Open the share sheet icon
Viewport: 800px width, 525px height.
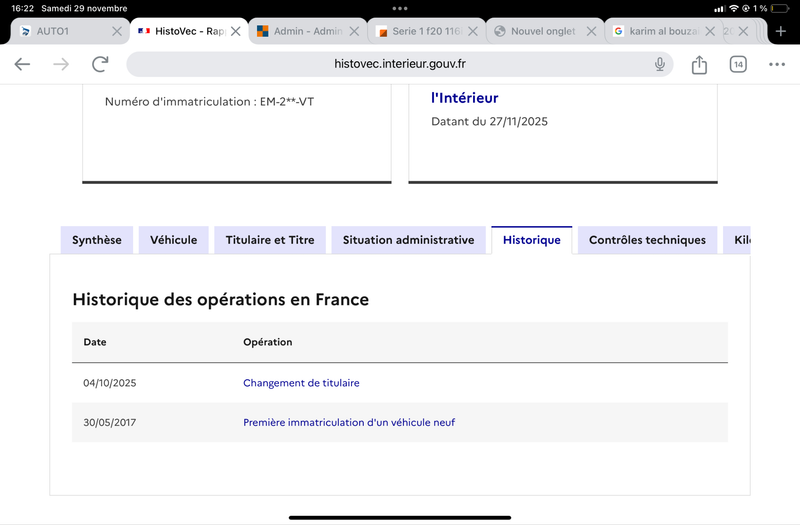[699, 64]
